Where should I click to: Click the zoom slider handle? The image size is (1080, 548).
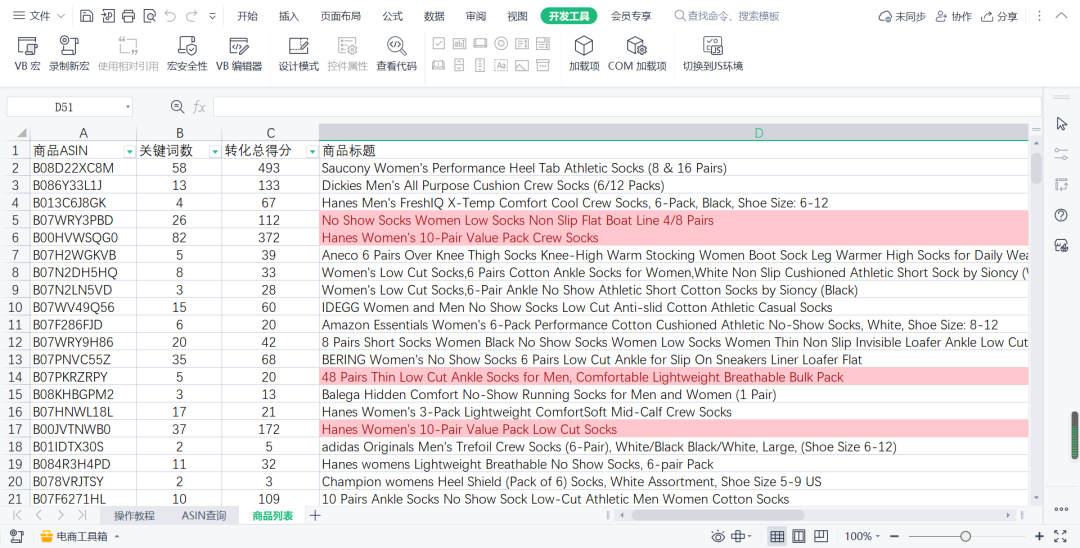pyautogui.click(x=966, y=536)
